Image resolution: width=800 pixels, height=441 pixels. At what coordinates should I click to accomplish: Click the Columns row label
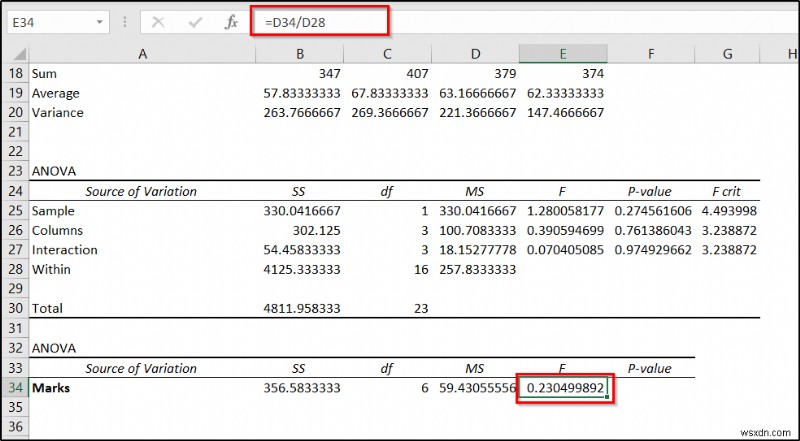pos(57,230)
